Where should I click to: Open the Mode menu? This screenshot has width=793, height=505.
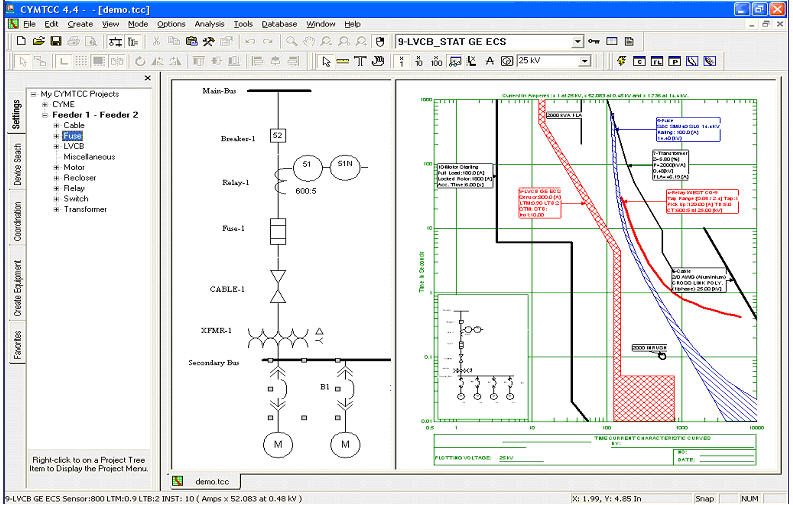138,24
